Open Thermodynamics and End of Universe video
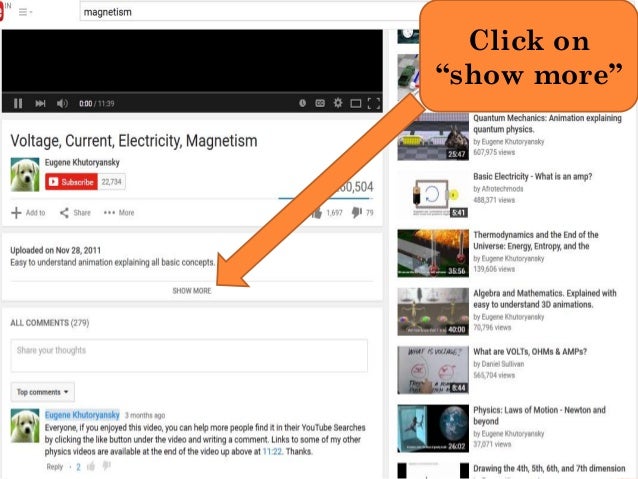This screenshot has width=638, height=479. coord(536,240)
